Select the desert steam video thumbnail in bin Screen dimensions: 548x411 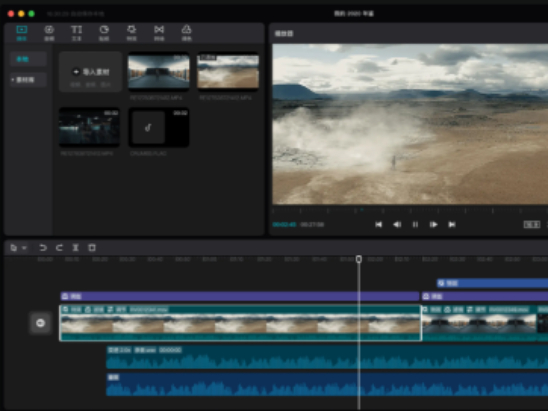228,72
